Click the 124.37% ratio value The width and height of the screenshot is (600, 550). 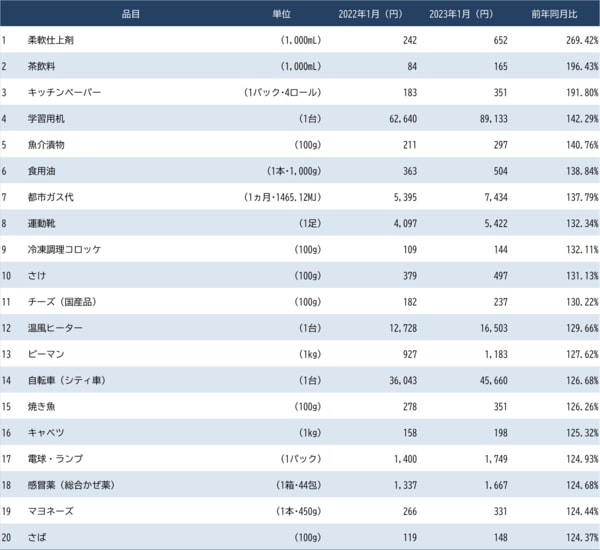[x=582, y=537]
